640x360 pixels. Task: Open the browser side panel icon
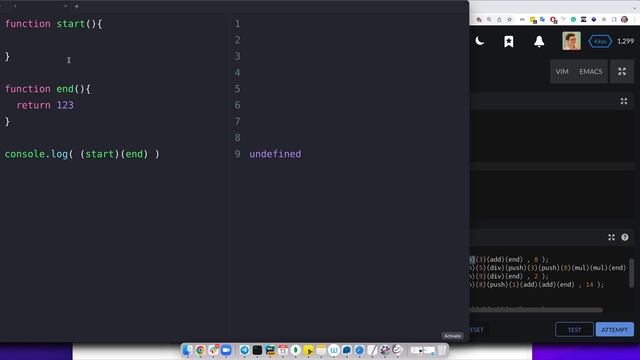point(614,20)
